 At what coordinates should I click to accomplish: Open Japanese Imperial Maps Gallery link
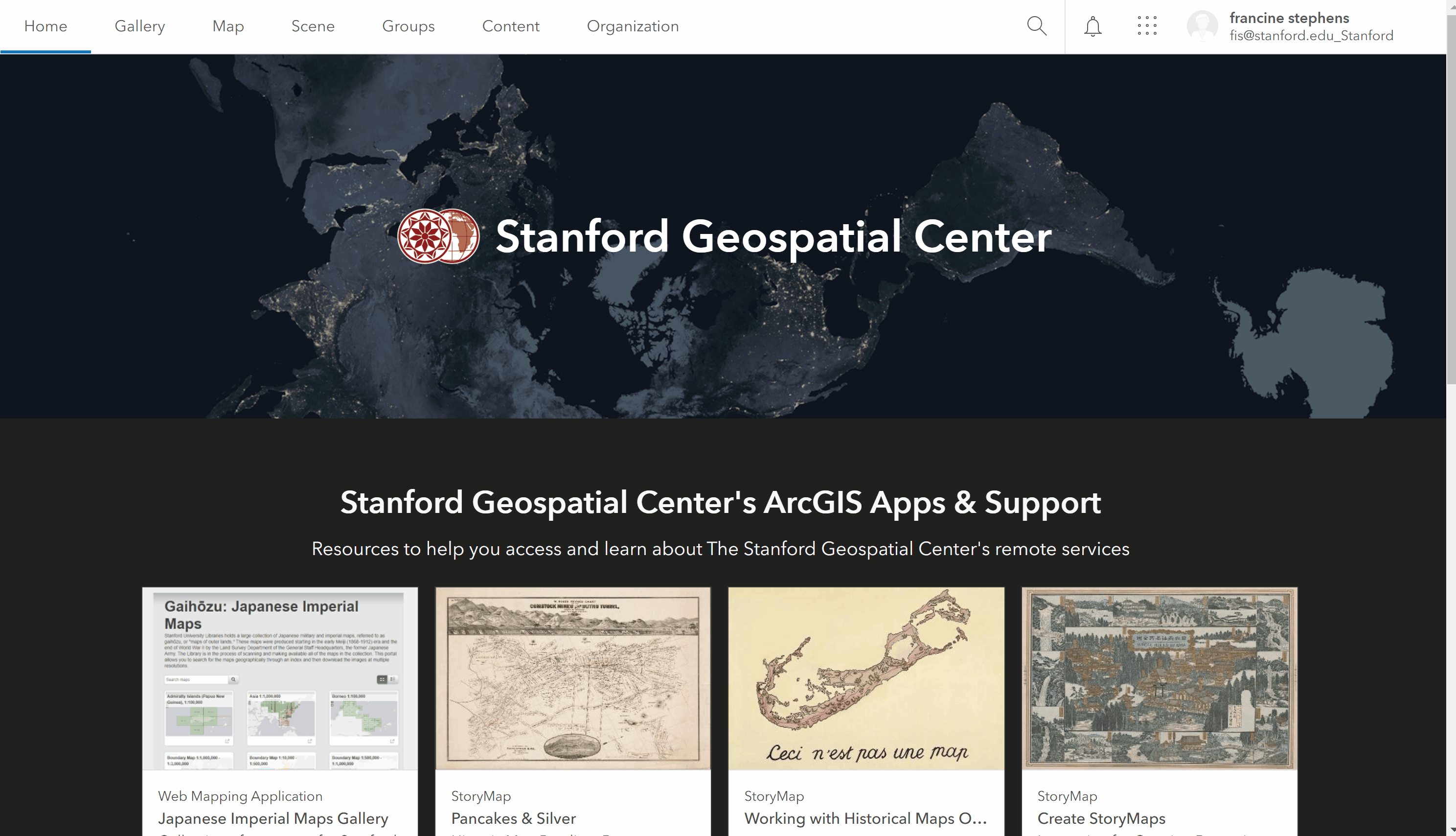(273, 817)
